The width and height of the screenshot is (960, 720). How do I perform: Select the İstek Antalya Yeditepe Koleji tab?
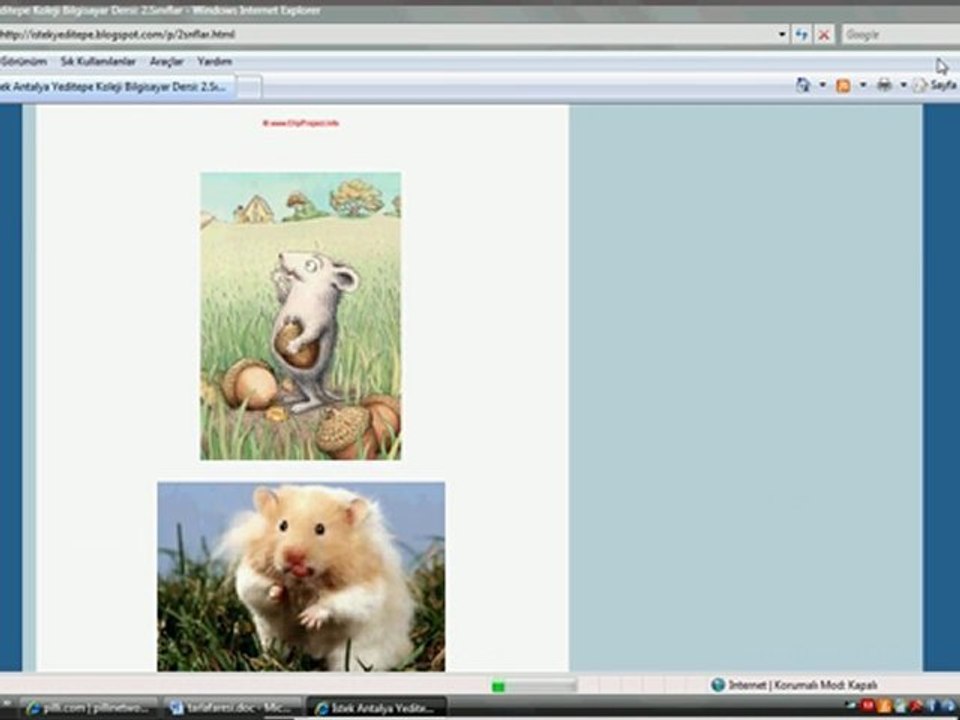coord(116,87)
